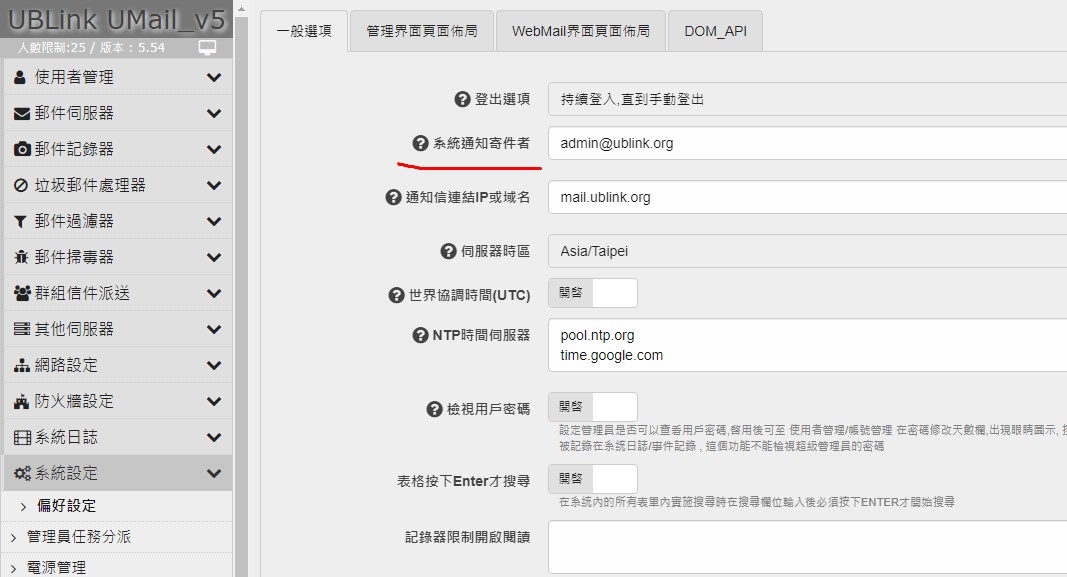The width and height of the screenshot is (1067, 577).
Task: Switch to the DOM_API tab
Action: click(714, 31)
